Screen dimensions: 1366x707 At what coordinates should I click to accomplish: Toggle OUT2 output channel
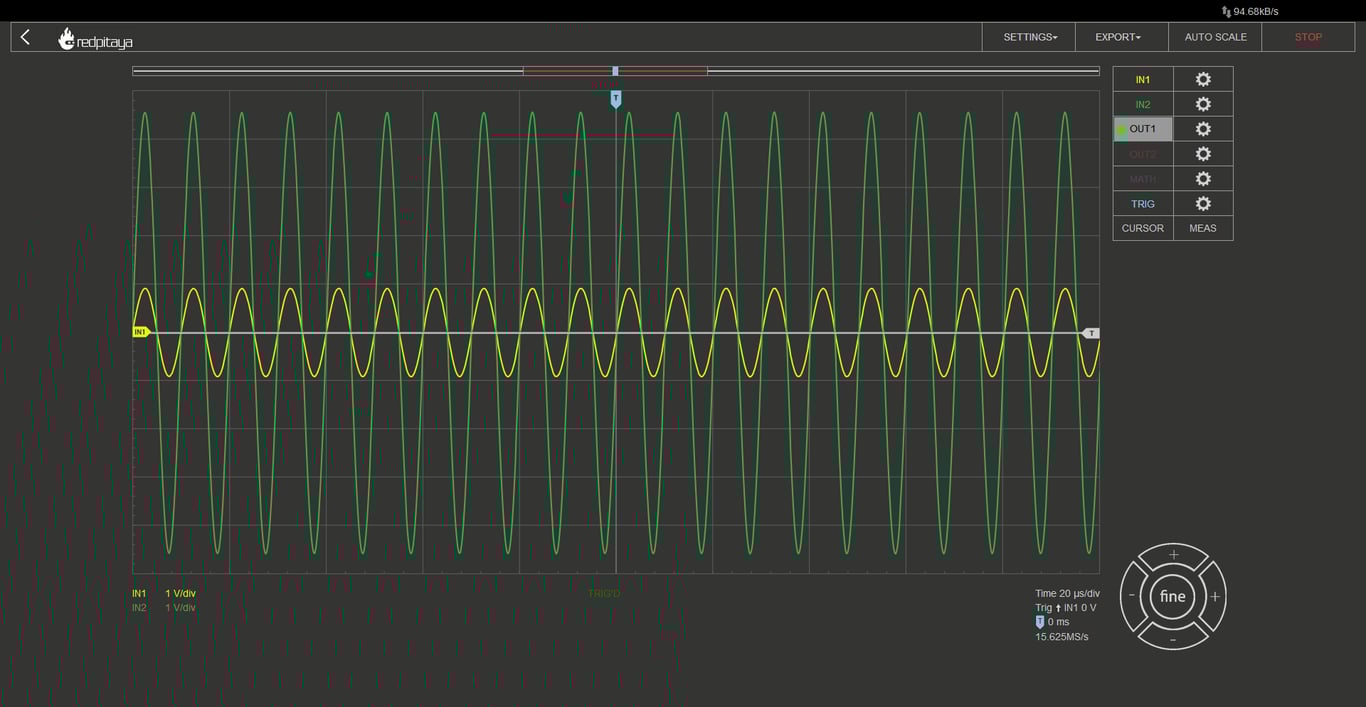(1143, 154)
